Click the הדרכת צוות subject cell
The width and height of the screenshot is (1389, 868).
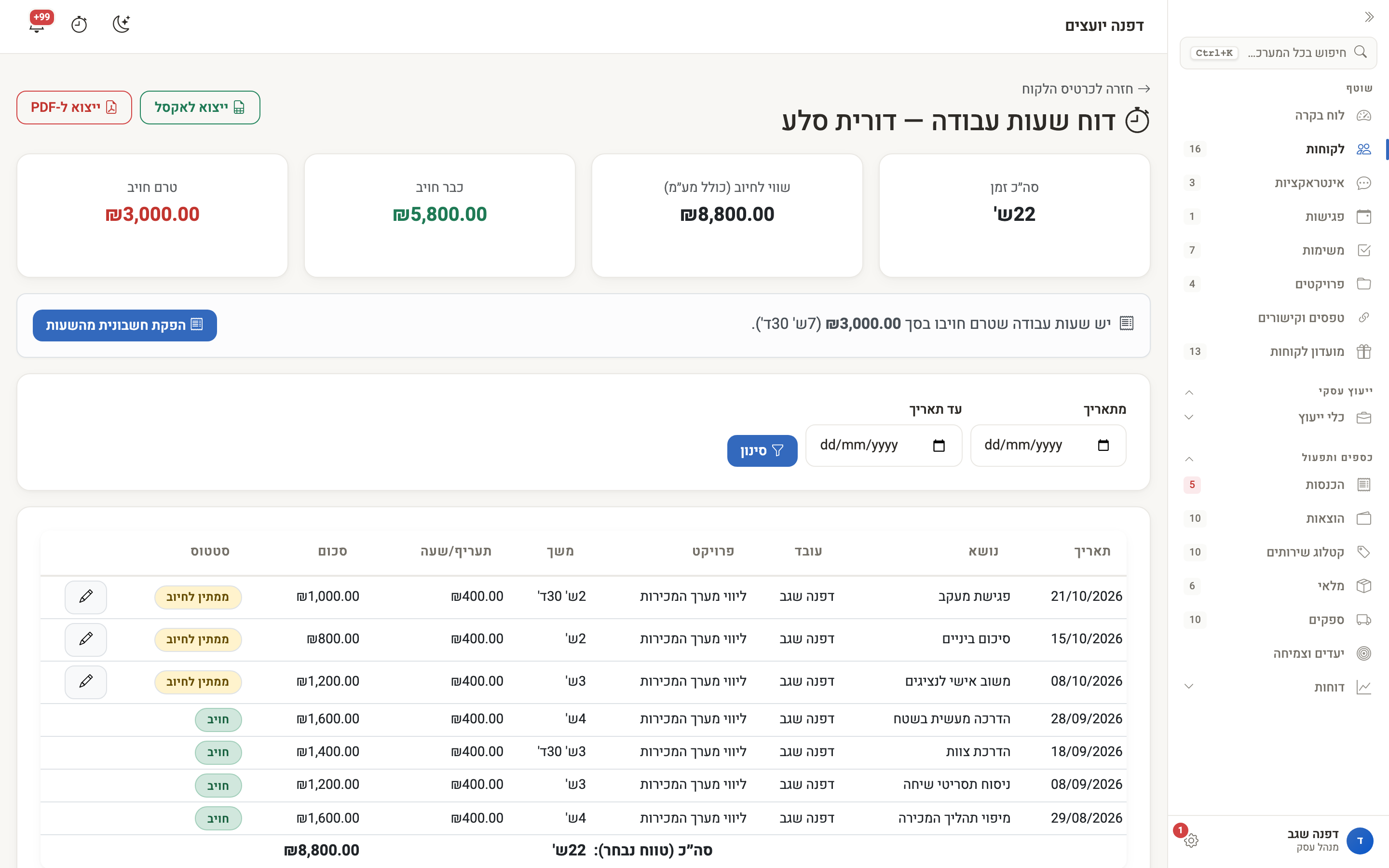(x=978, y=752)
